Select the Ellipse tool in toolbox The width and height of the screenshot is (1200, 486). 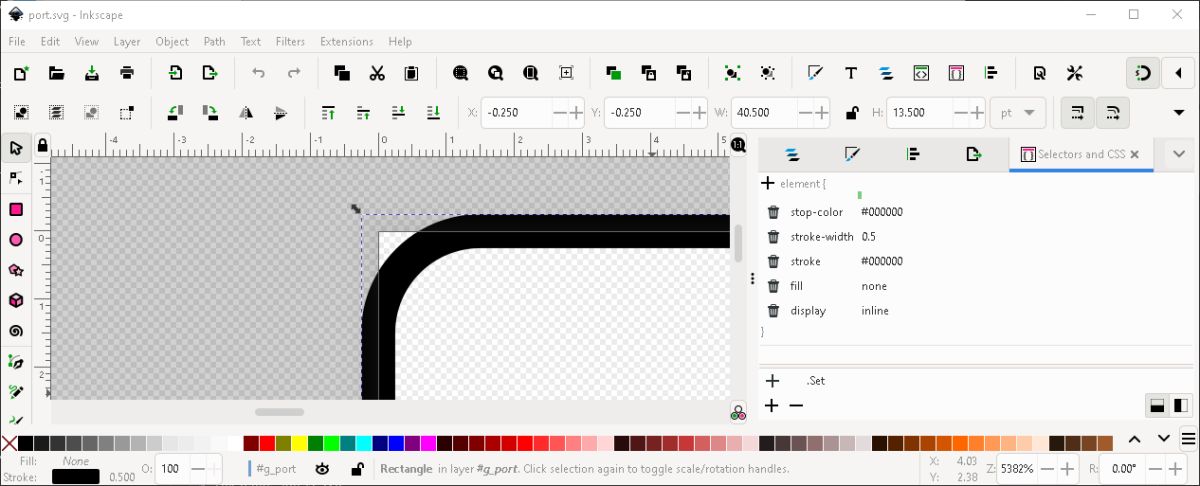16,240
